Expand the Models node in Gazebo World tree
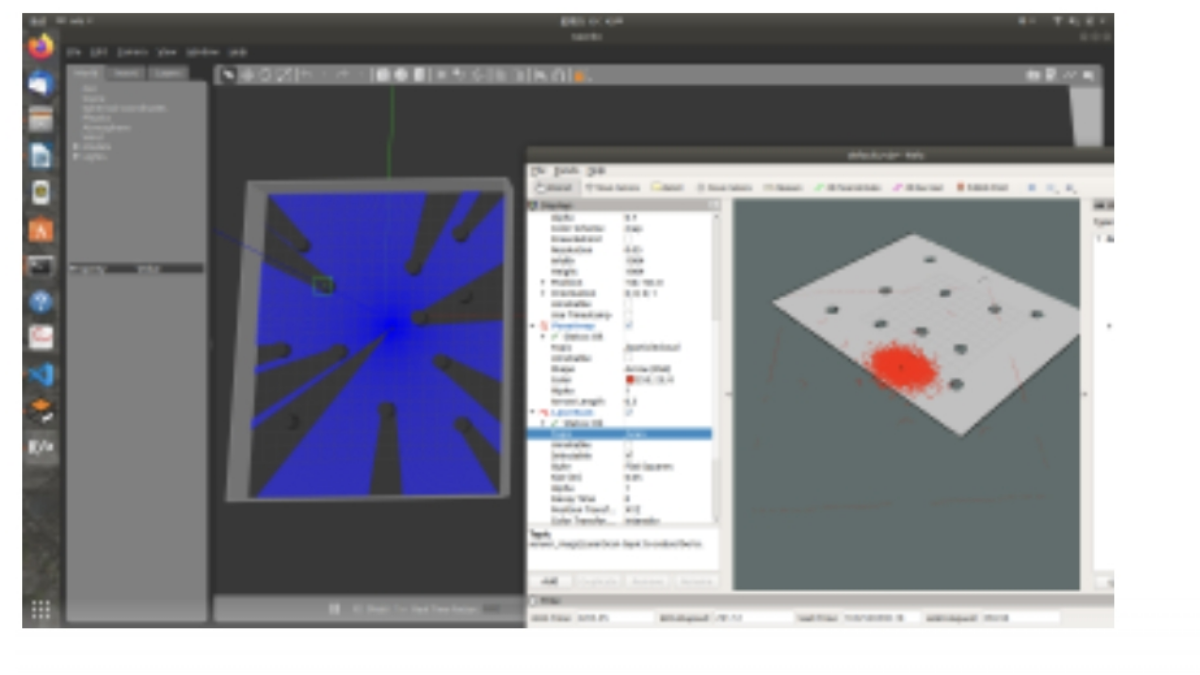The image size is (1200, 675). 76,146
